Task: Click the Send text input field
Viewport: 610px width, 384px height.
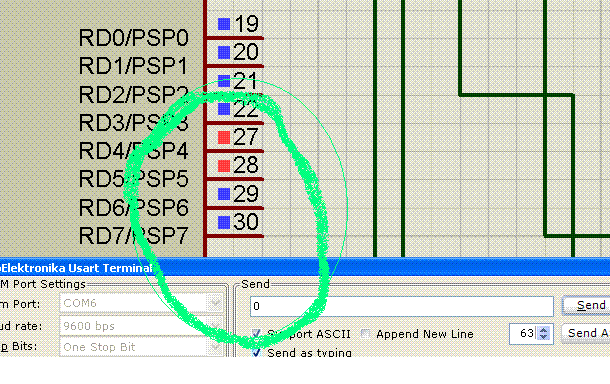Action: (401, 306)
